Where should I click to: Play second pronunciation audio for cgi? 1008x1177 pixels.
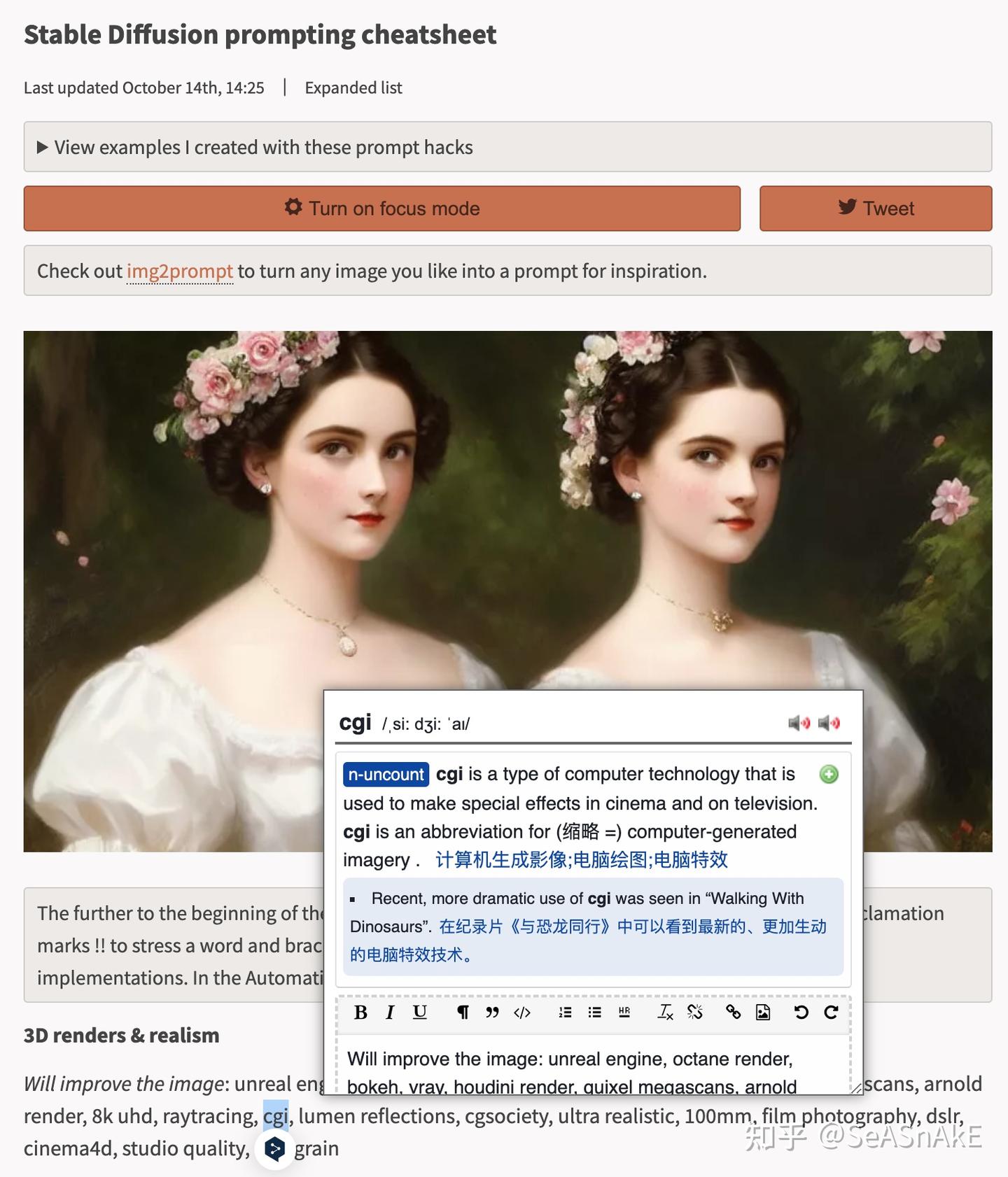coord(829,723)
